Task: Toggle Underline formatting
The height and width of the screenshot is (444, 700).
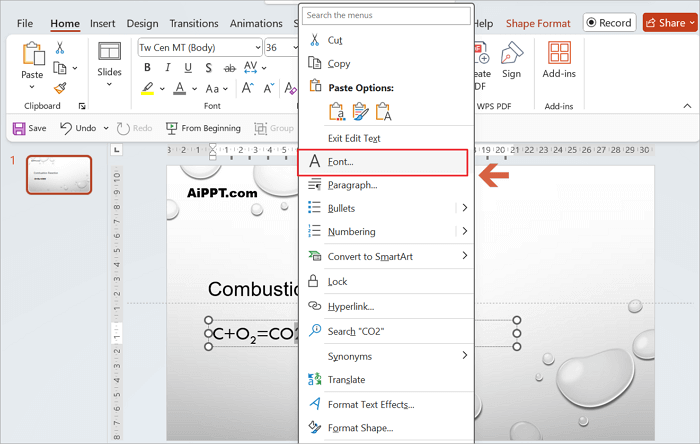Action: click(x=183, y=68)
